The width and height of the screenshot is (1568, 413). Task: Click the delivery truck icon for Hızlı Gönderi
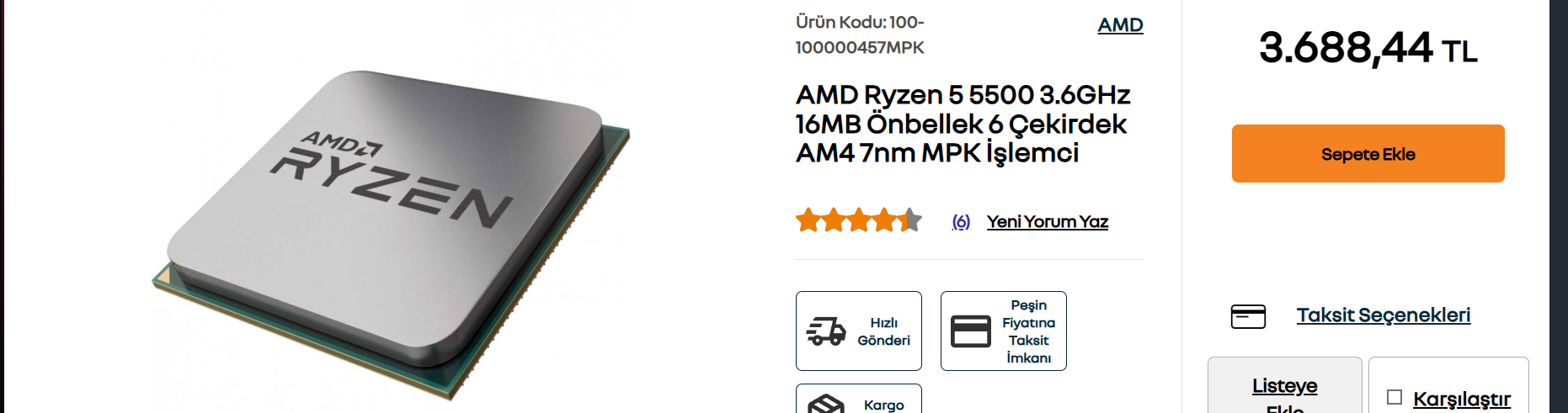[x=825, y=331]
